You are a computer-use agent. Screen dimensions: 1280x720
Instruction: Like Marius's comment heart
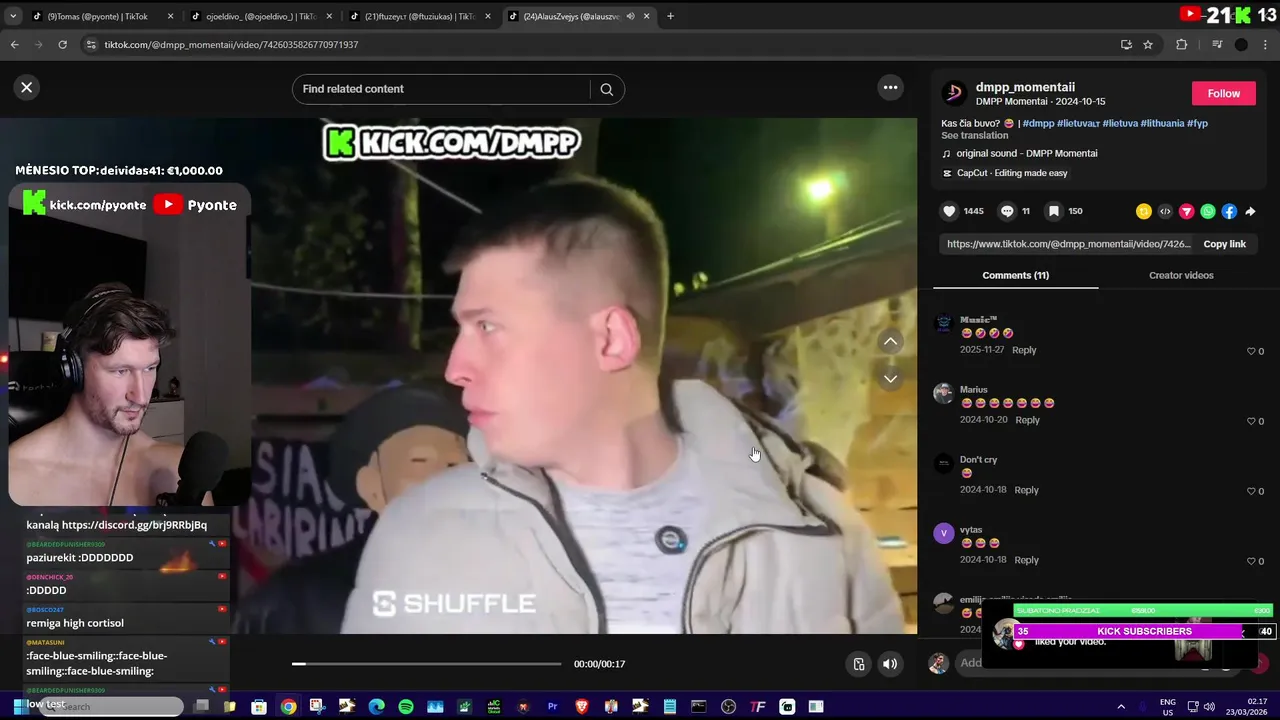tap(1251, 421)
